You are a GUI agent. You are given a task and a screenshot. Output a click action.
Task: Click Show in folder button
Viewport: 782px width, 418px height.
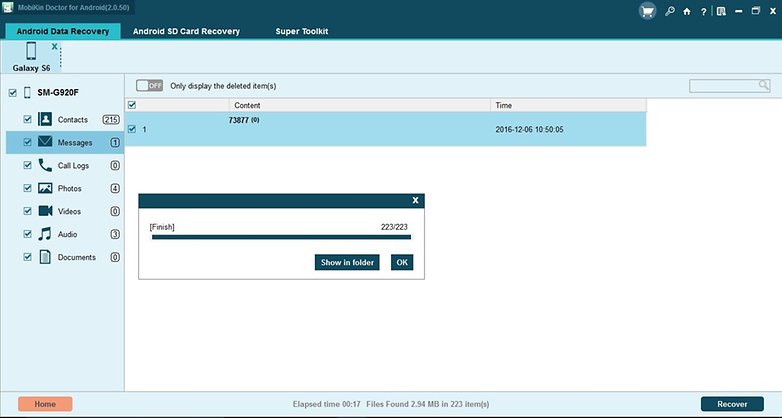[x=346, y=262]
